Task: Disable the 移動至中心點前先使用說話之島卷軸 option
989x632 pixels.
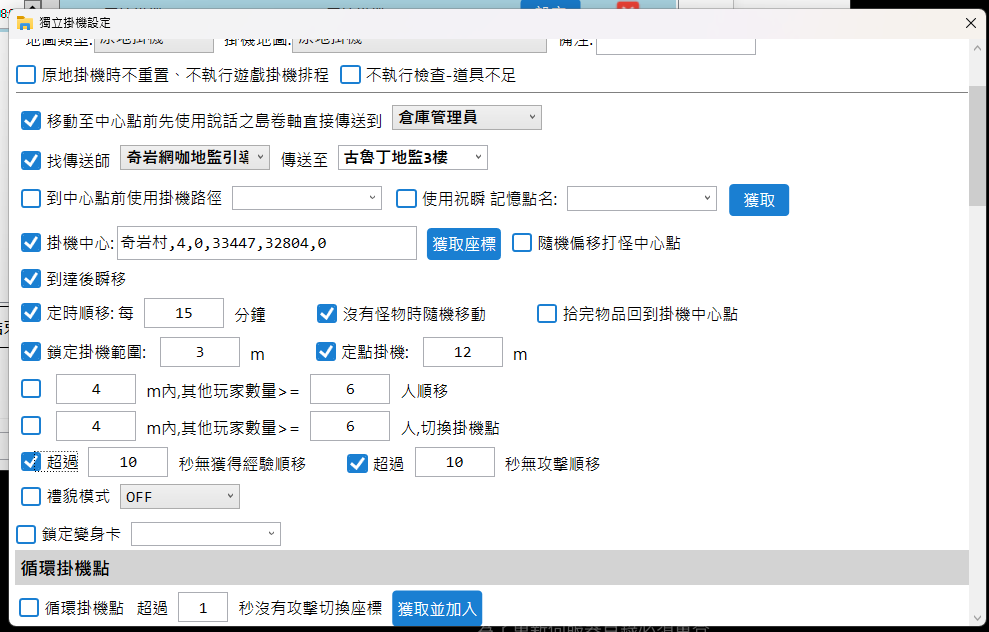Action: 30,121
